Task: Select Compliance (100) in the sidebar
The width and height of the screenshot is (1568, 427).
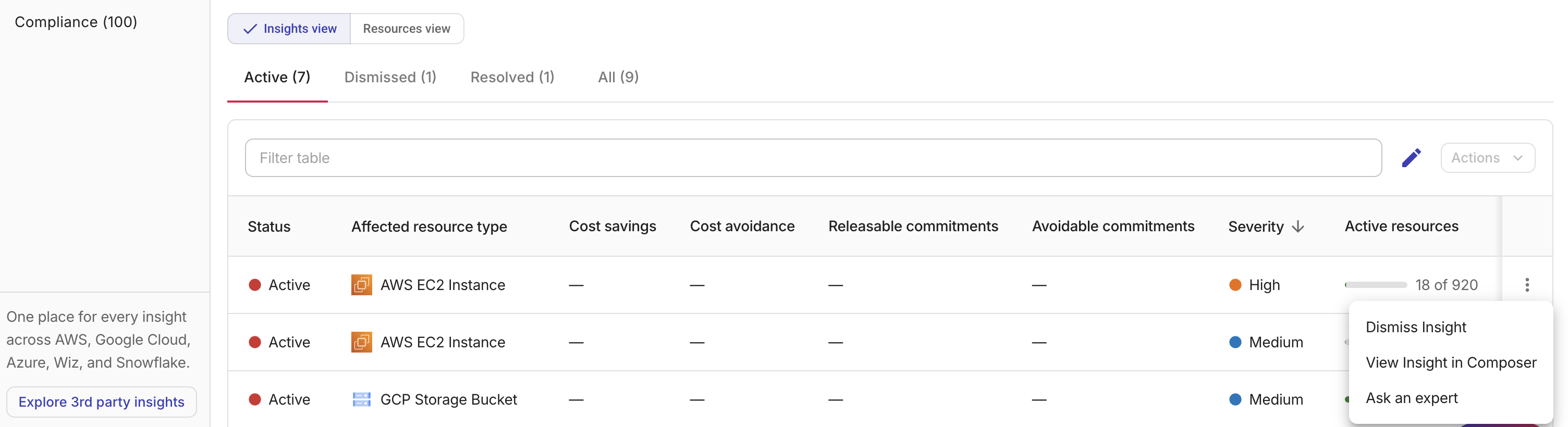Action: [x=76, y=22]
